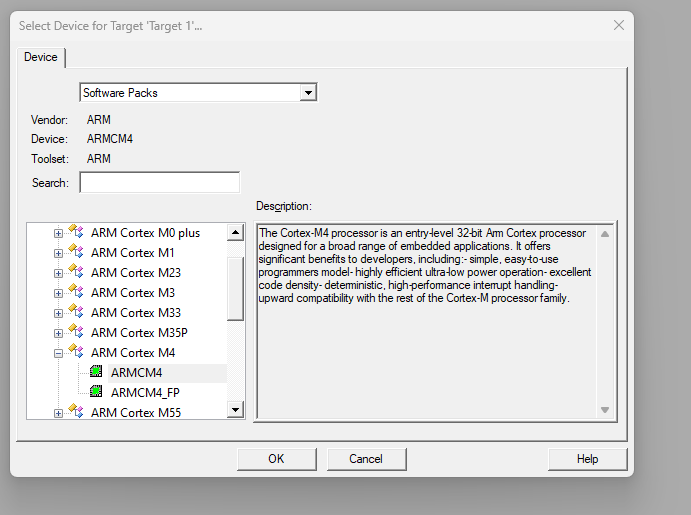The image size is (691, 515).
Task: Click the ARM Cortex M1 family icon
Action: tap(76, 252)
